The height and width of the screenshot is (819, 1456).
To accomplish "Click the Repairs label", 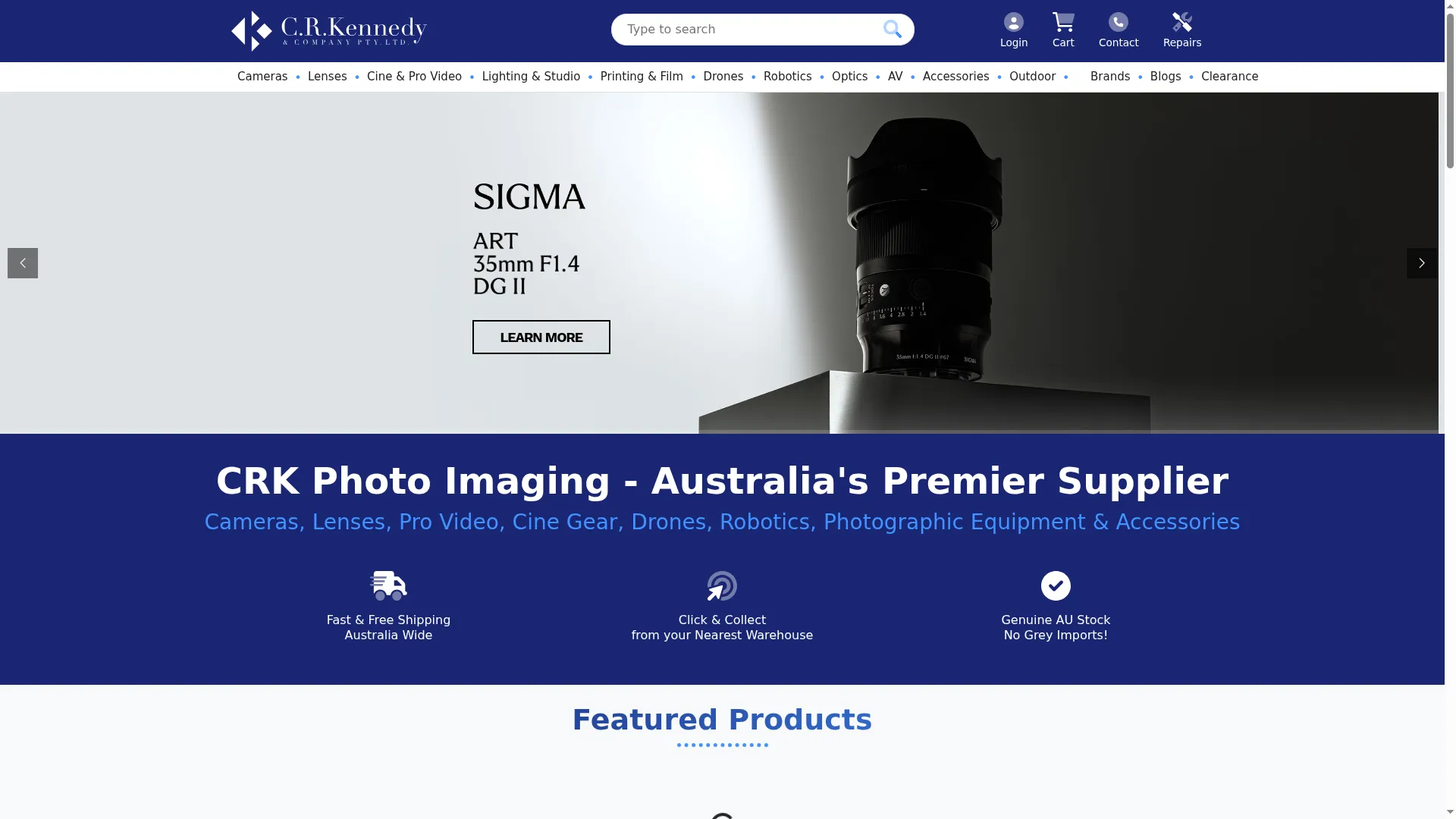I will tap(1182, 42).
